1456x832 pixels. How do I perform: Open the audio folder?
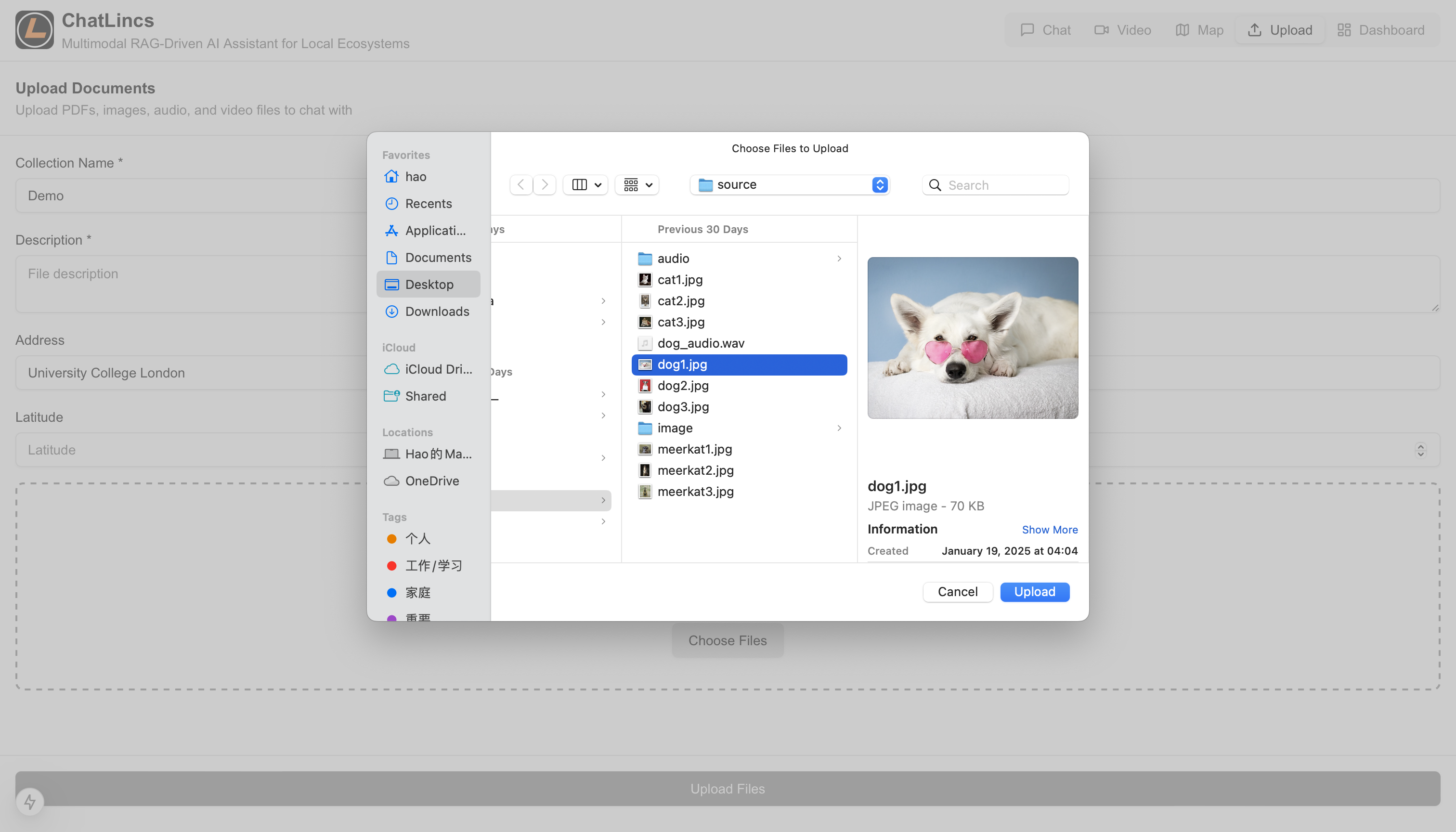pos(673,258)
